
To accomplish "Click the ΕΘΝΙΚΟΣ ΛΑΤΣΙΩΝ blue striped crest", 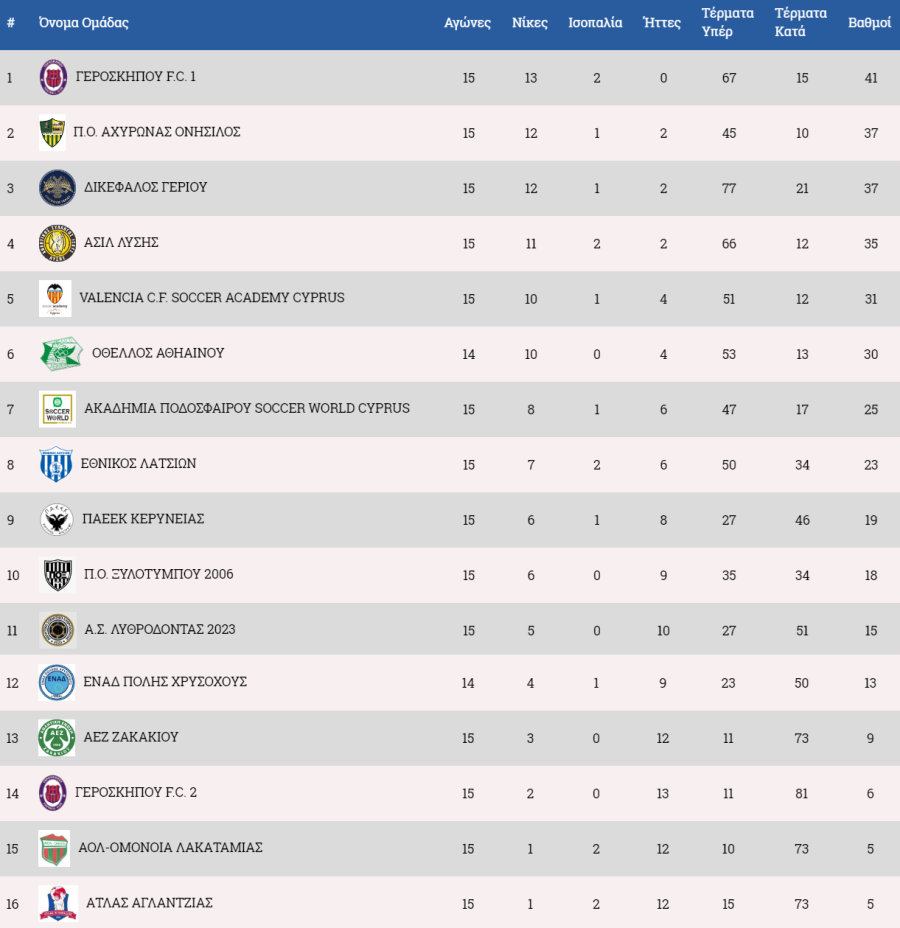I will (x=56, y=465).
